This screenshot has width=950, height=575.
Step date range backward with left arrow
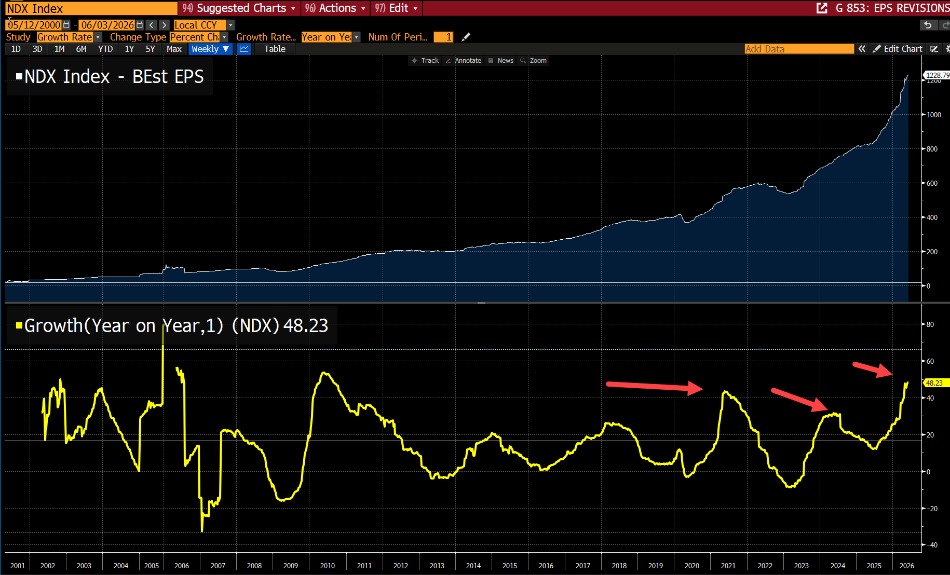pos(152,25)
